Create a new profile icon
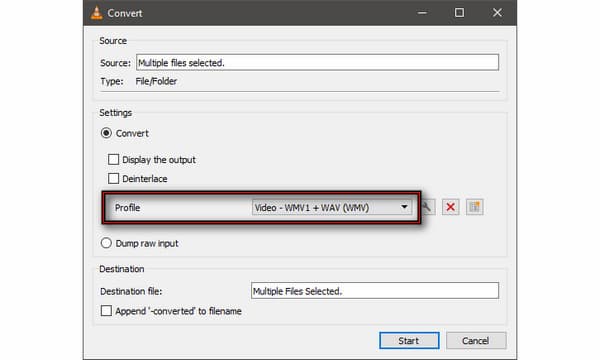 474,207
